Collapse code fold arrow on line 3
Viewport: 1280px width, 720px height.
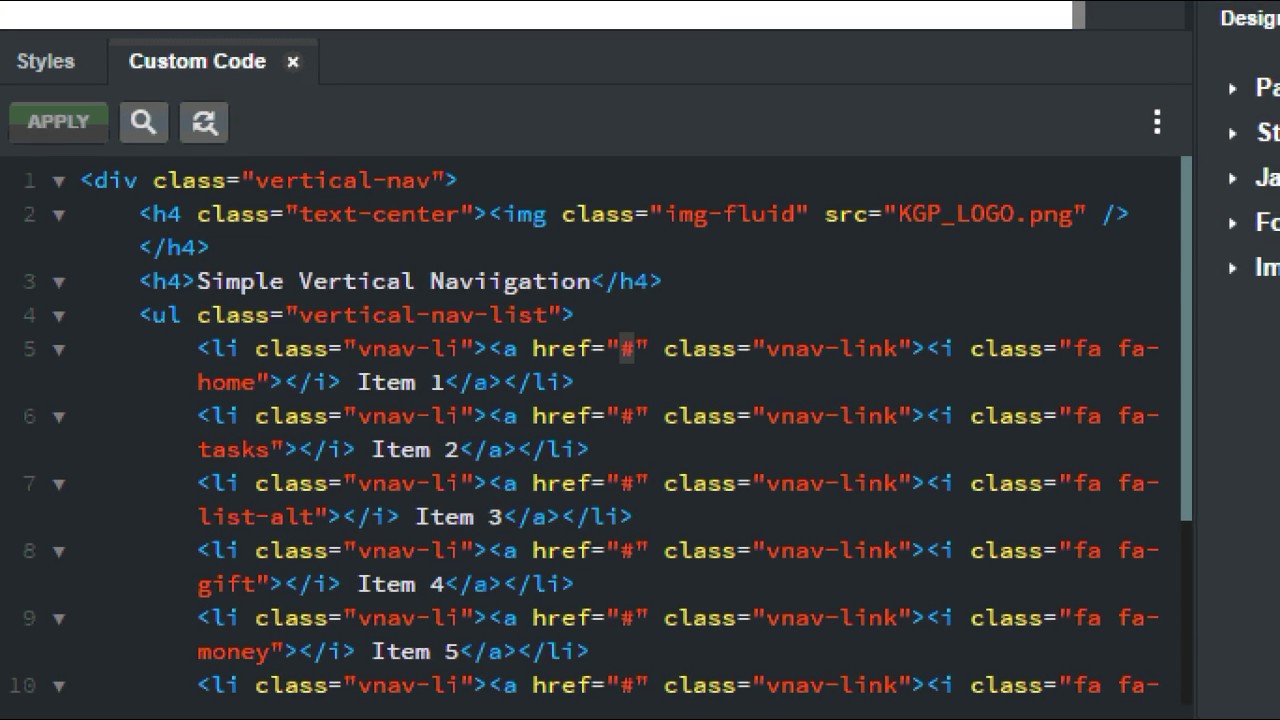coord(59,282)
